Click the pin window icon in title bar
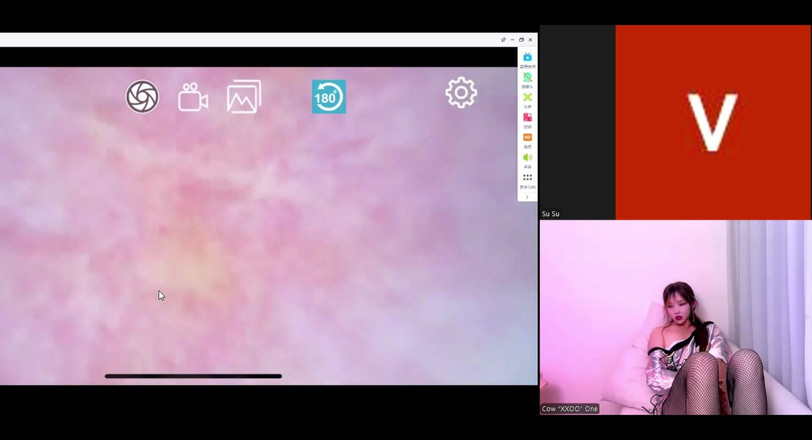 click(503, 40)
